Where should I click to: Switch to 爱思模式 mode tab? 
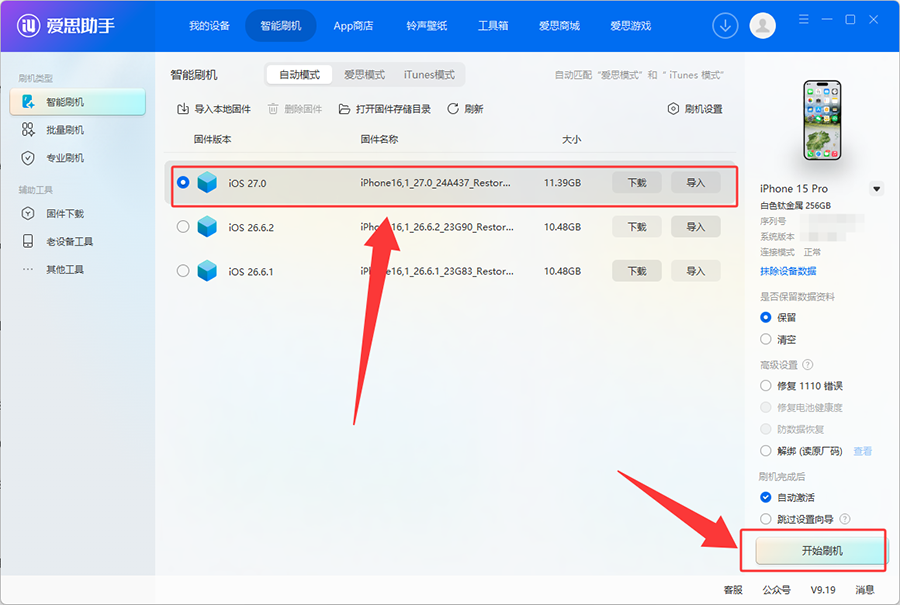[x=364, y=75]
